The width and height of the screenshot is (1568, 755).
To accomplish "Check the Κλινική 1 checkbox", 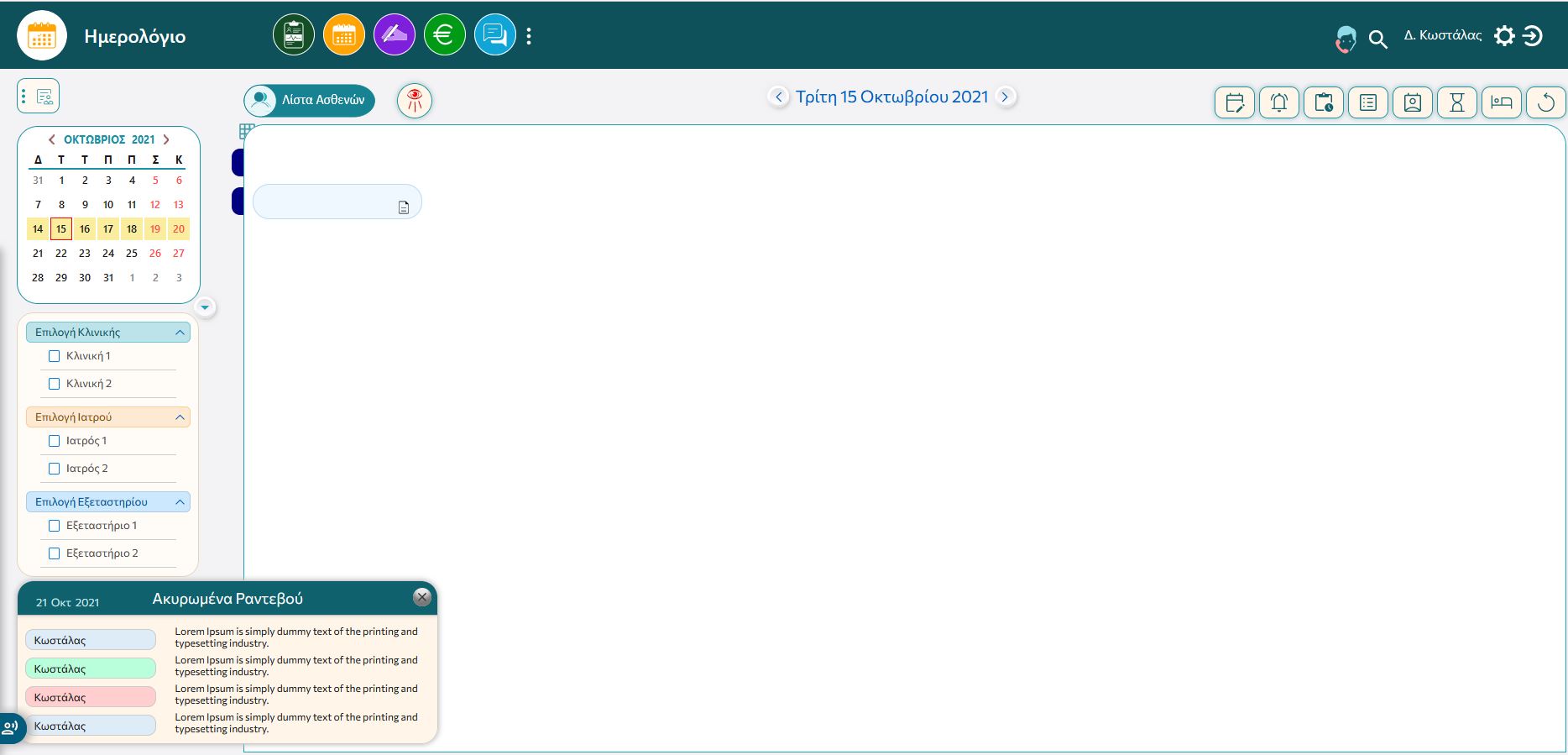I will point(55,356).
